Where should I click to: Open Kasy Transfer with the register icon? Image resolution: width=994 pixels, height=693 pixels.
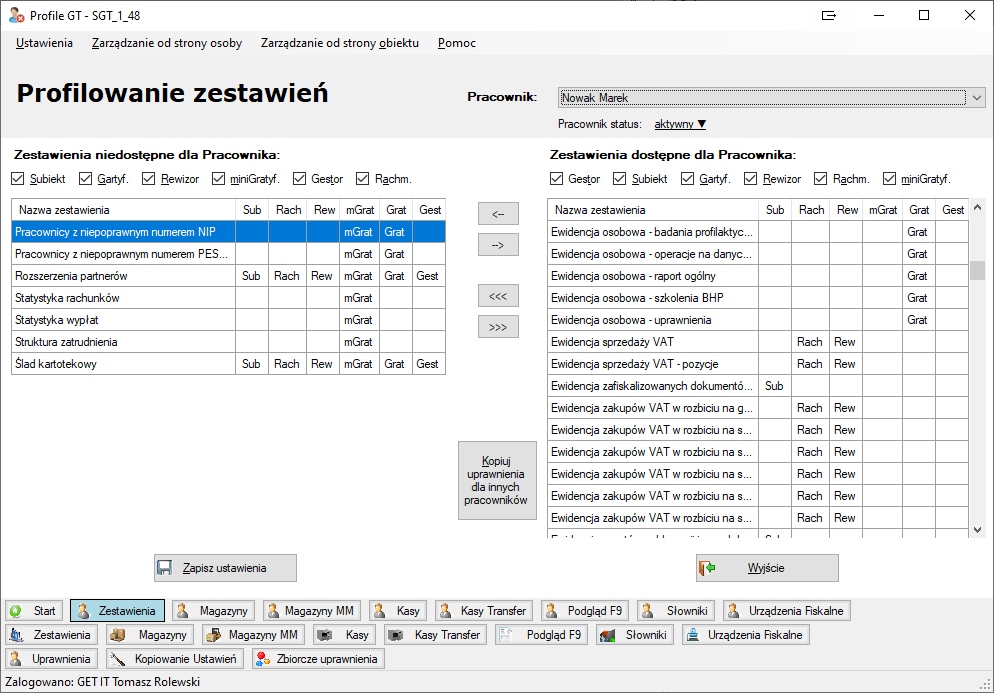pyautogui.click(x=434, y=635)
